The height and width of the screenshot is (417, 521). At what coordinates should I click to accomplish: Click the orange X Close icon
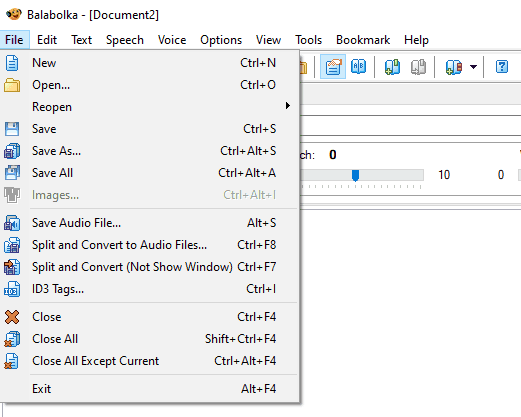(x=12, y=317)
